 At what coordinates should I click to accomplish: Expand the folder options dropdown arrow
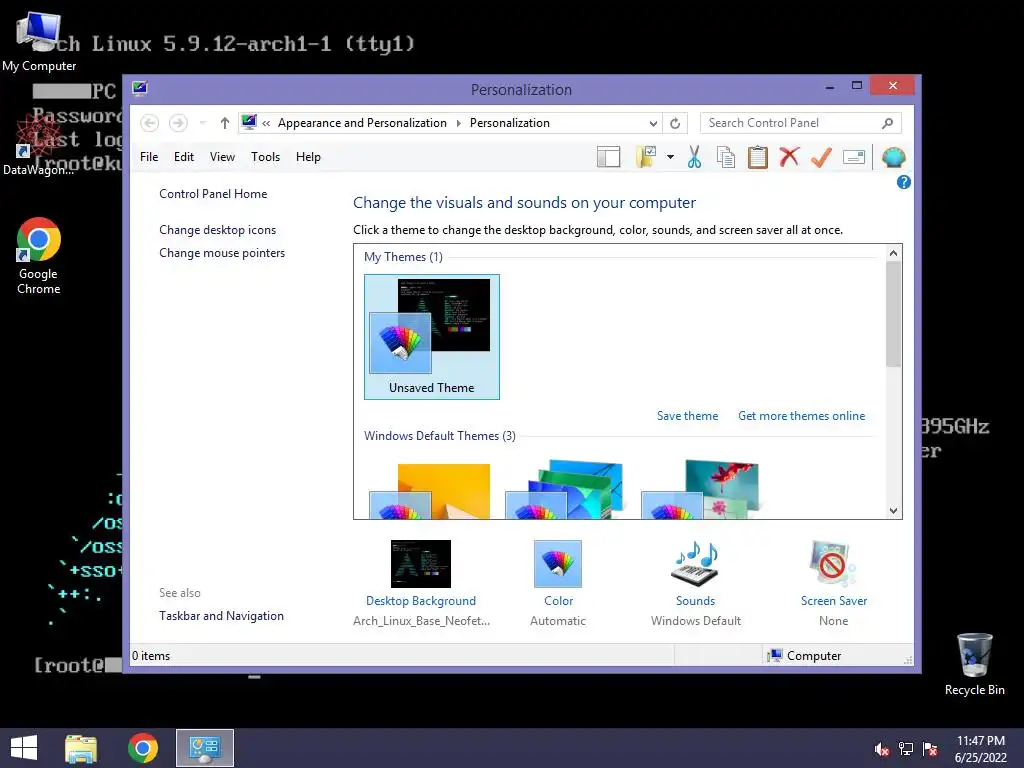[x=670, y=157]
